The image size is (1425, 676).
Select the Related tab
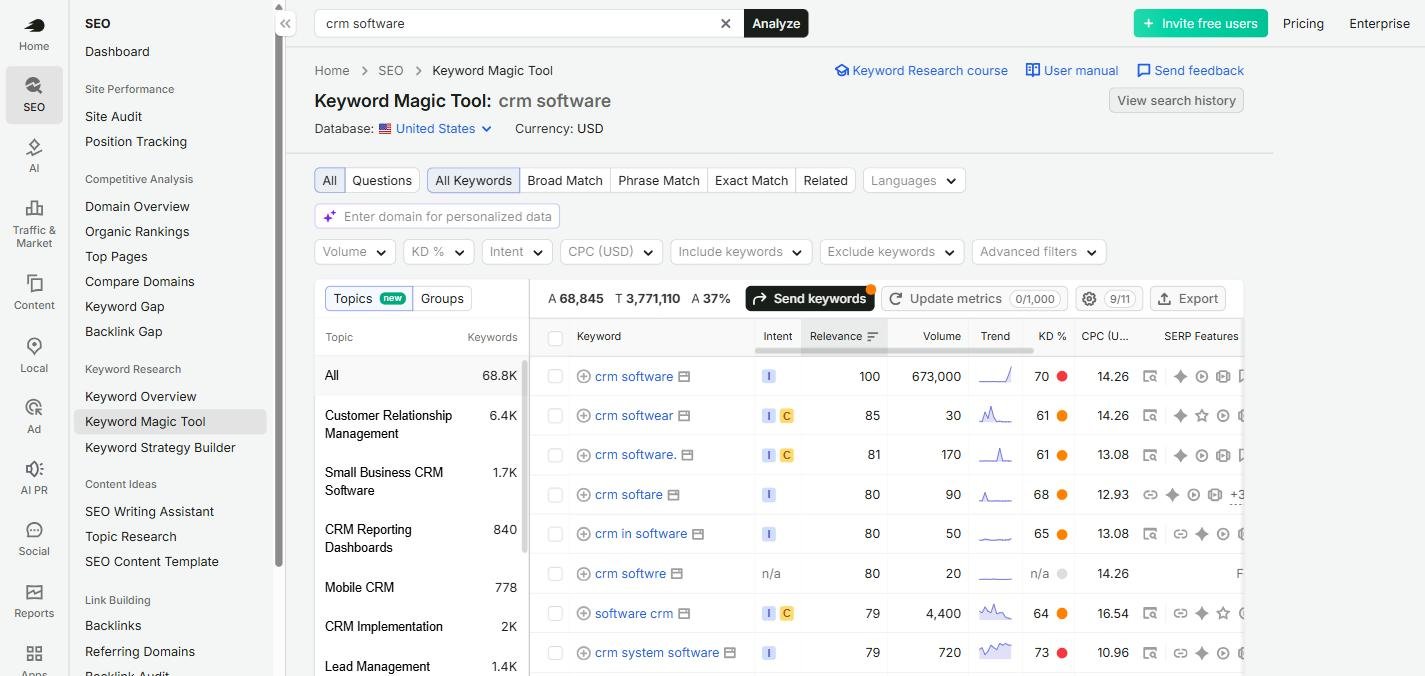(826, 180)
